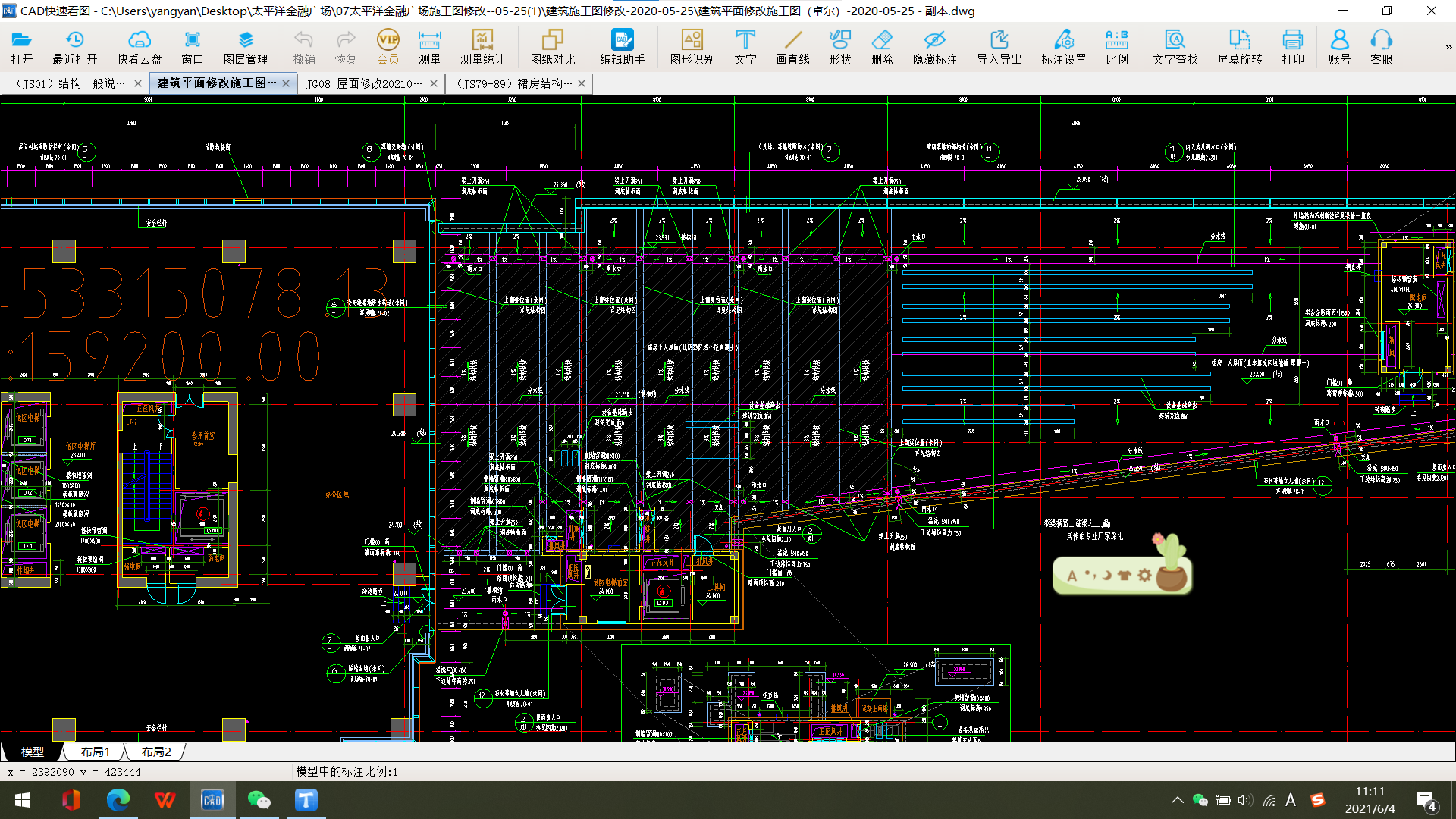The image size is (1456, 819).
Task: Open the 最近打开 recent files list
Action: (x=74, y=47)
